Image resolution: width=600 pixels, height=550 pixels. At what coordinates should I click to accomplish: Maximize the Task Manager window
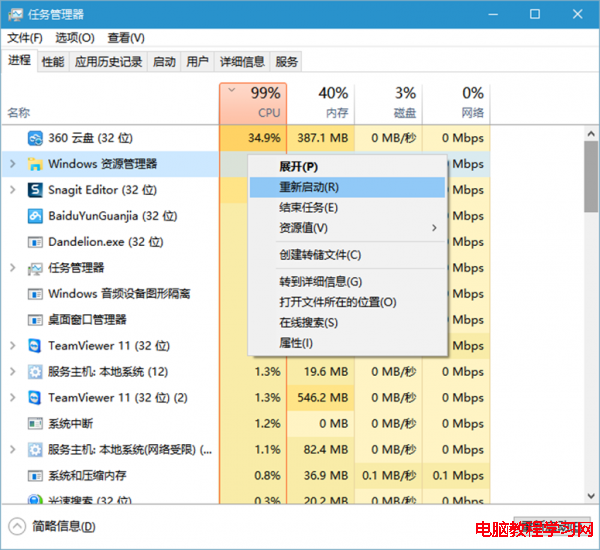click(535, 14)
